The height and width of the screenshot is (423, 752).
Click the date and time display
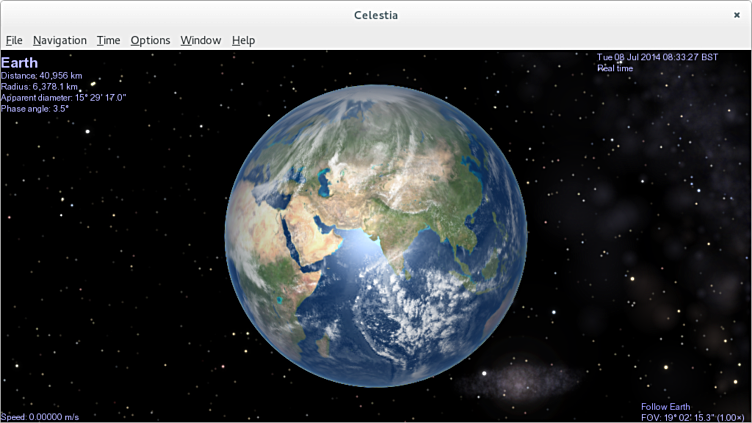pyautogui.click(x=657, y=57)
